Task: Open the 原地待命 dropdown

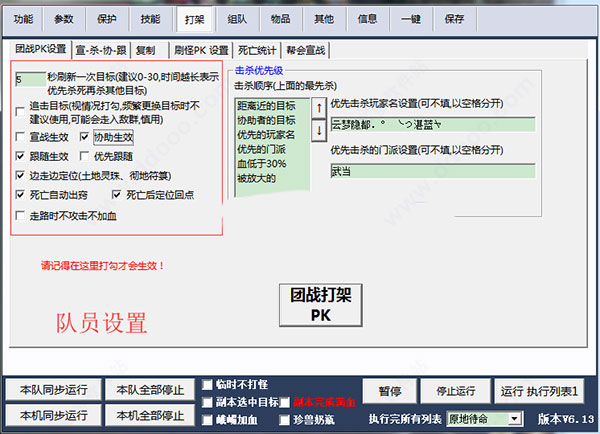Action: pyautogui.click(x=484, y=419)
